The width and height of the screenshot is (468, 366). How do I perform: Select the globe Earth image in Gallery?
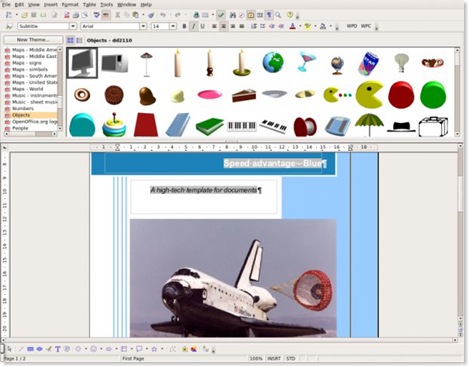point(273,62)
